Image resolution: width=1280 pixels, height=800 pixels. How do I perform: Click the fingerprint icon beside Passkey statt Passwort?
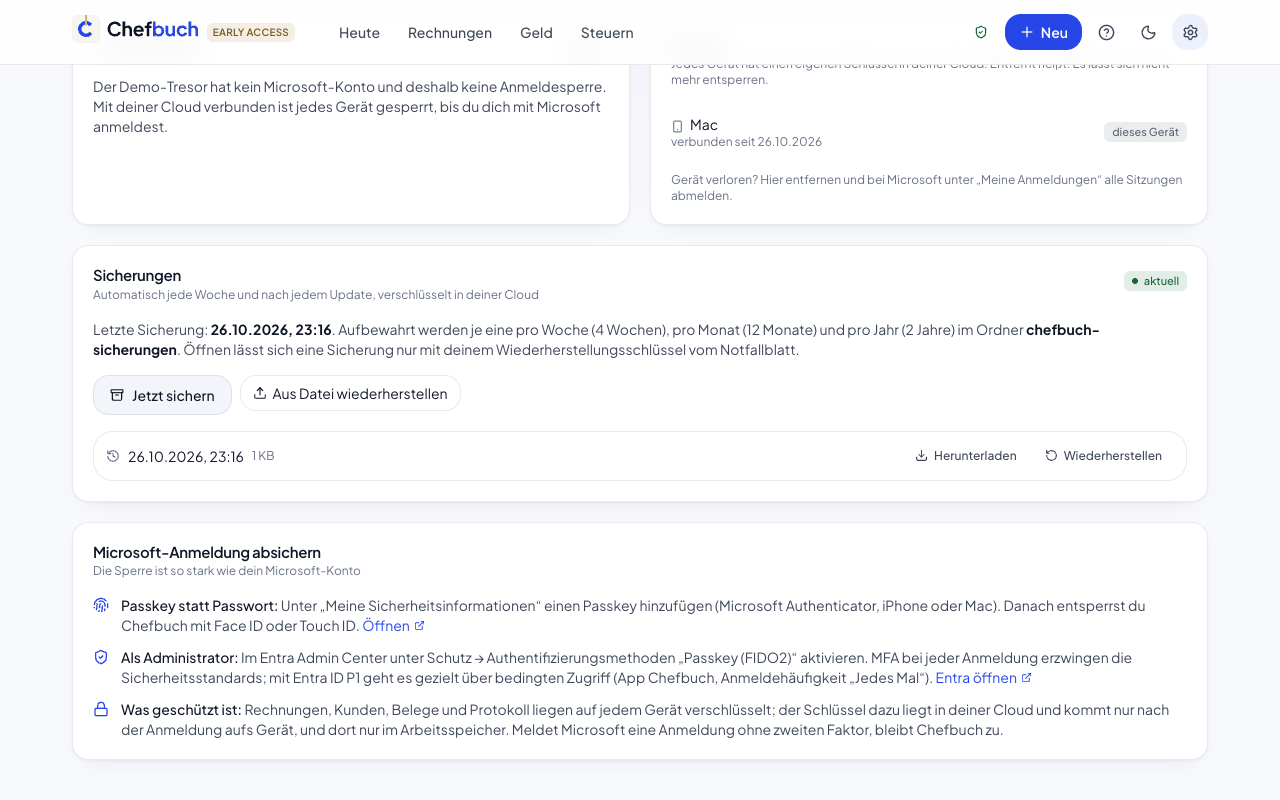pos(101,605)
